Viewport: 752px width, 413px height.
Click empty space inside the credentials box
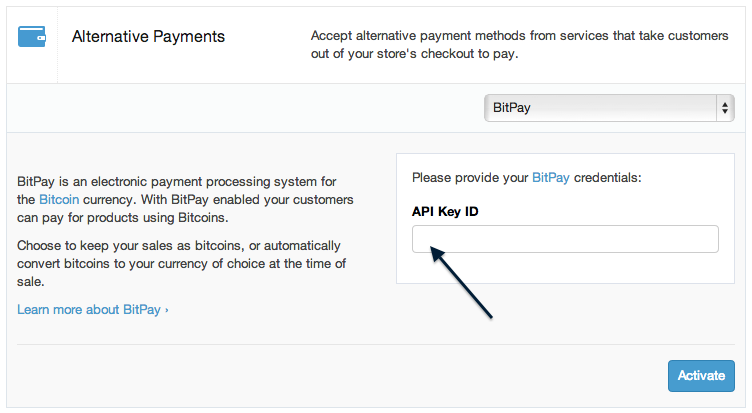coord(565,268)
